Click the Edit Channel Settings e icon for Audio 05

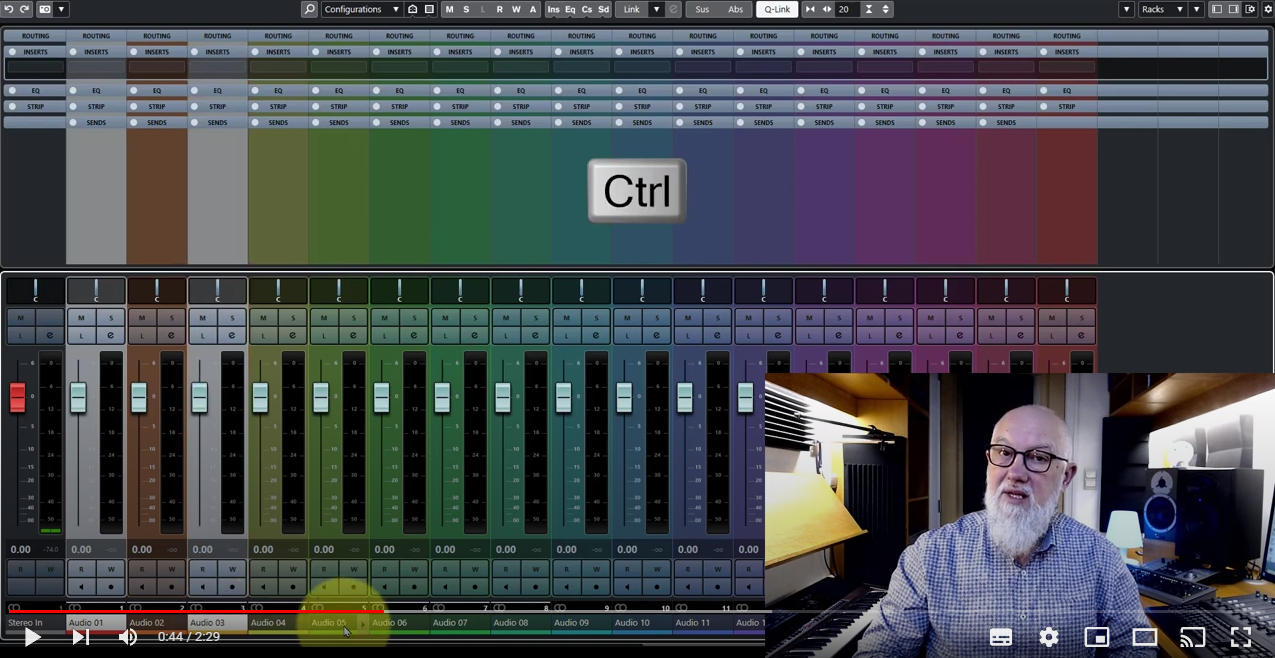[353, 335]
